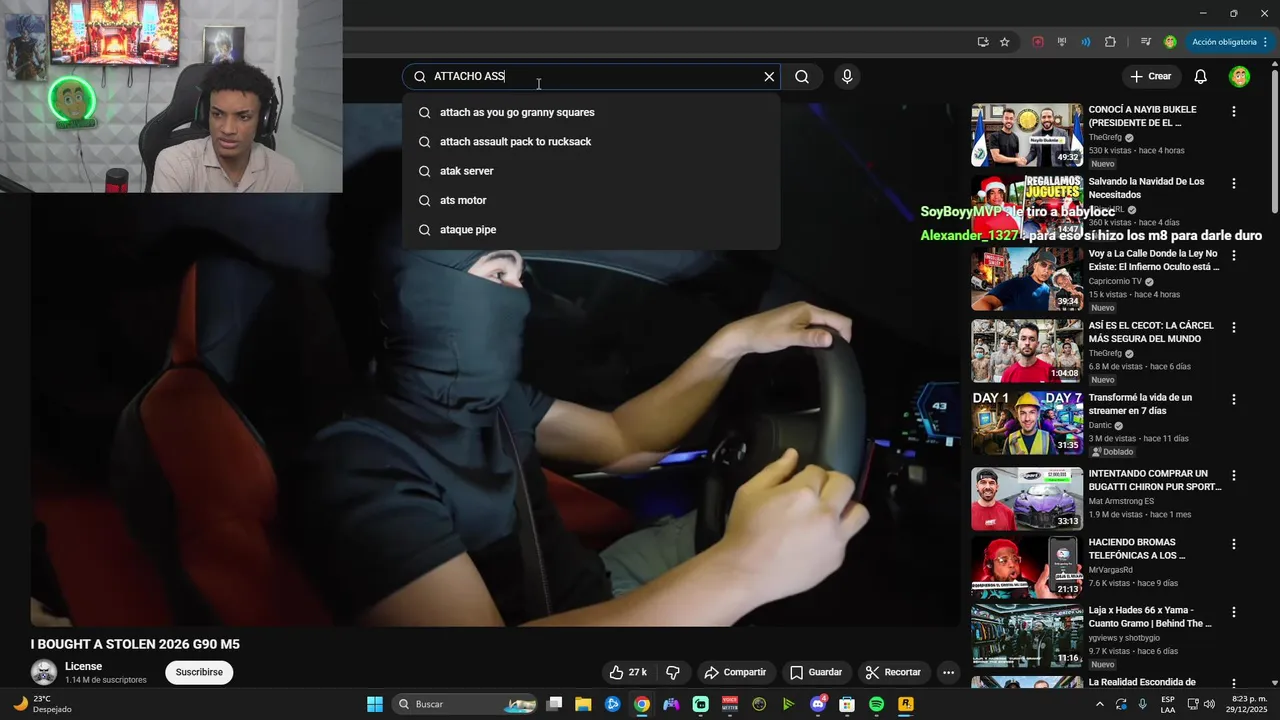Clear the YouTube search box text
Viewport: 1280px width, 720px height.
click(x=769, y=77)
